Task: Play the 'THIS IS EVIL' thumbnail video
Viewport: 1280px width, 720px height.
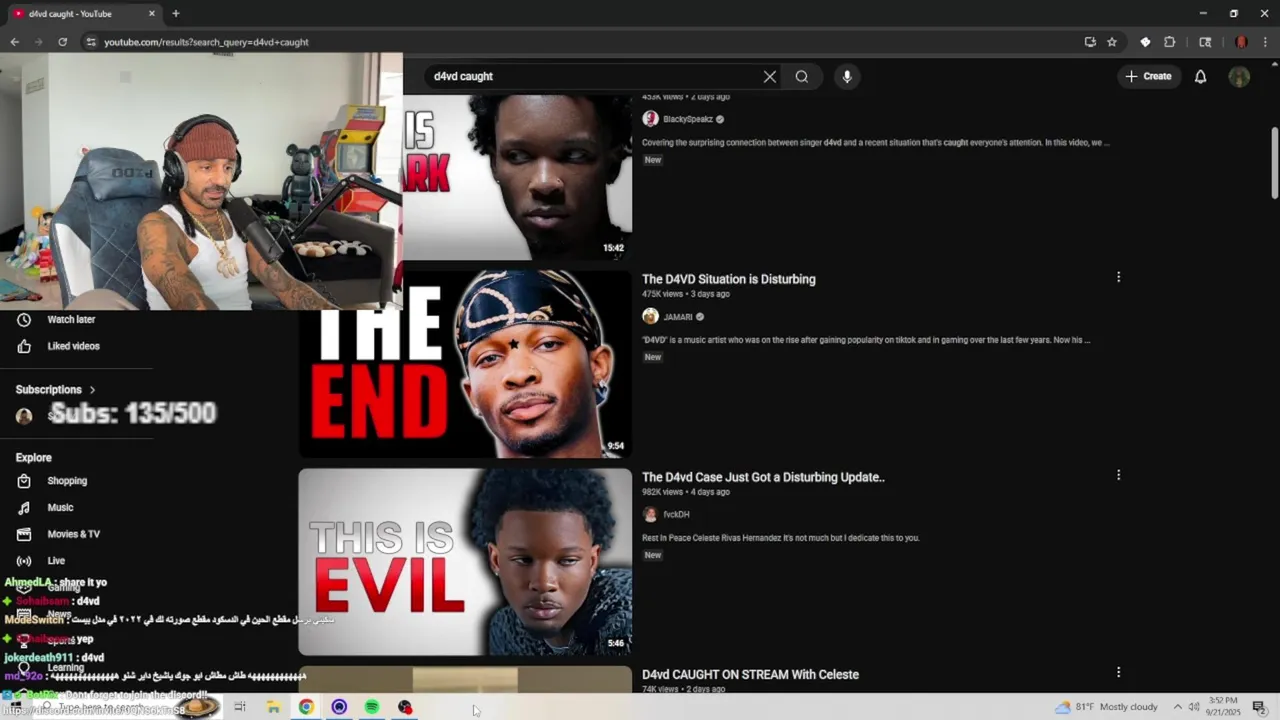Action: (x=465, y=562)
